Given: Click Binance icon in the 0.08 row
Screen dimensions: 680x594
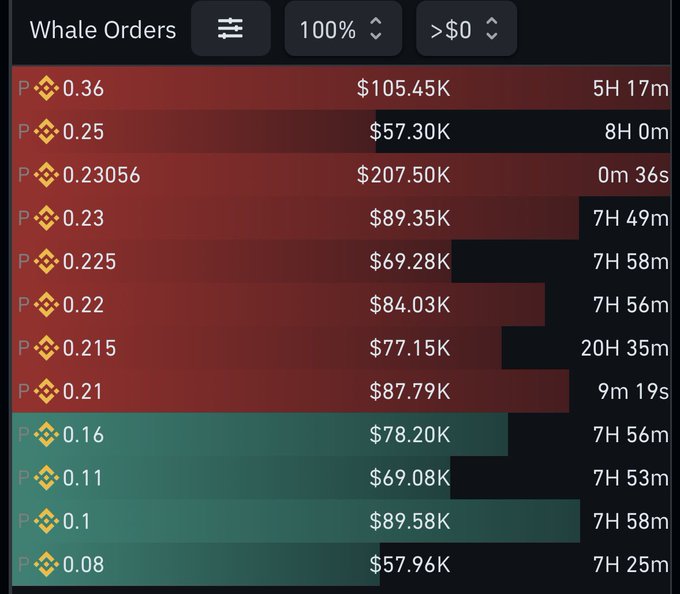Looking at the screenshot, I should pyautogui.click(x=46, y=564).
